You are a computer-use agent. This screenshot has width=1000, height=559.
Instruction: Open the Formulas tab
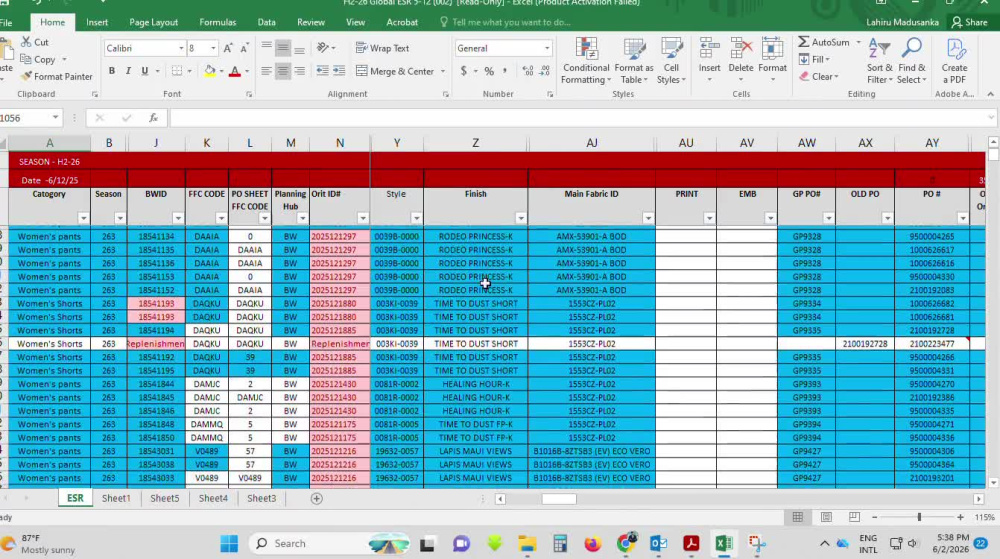pyautogui.click(x=217, y=22)
